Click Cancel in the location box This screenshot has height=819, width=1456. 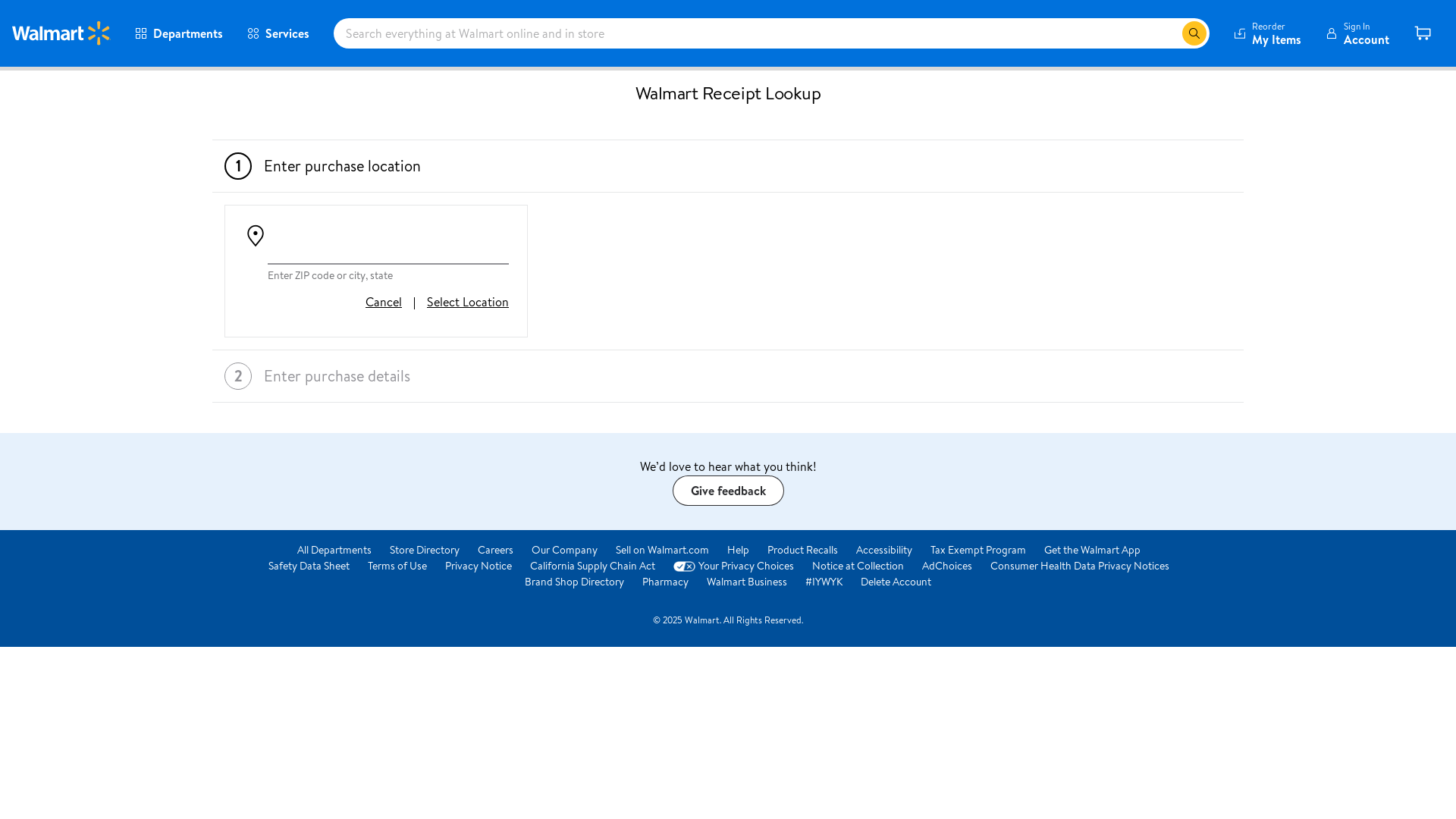384,302
